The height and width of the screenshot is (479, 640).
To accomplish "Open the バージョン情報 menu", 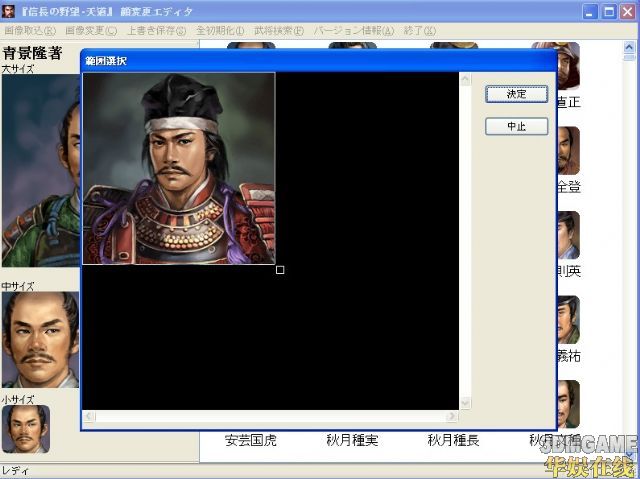I will coord(354,31).
